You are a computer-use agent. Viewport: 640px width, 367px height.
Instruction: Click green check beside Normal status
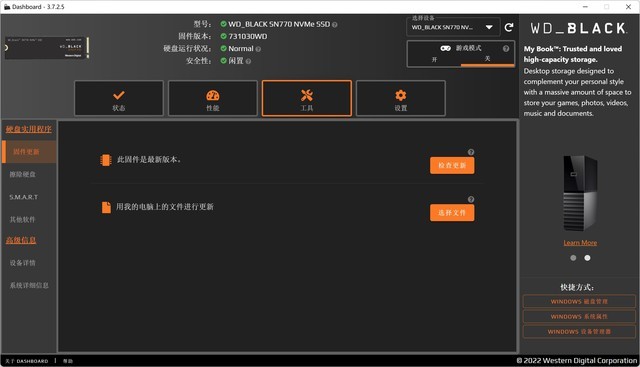pyautogui.click(x=223, y=49)
